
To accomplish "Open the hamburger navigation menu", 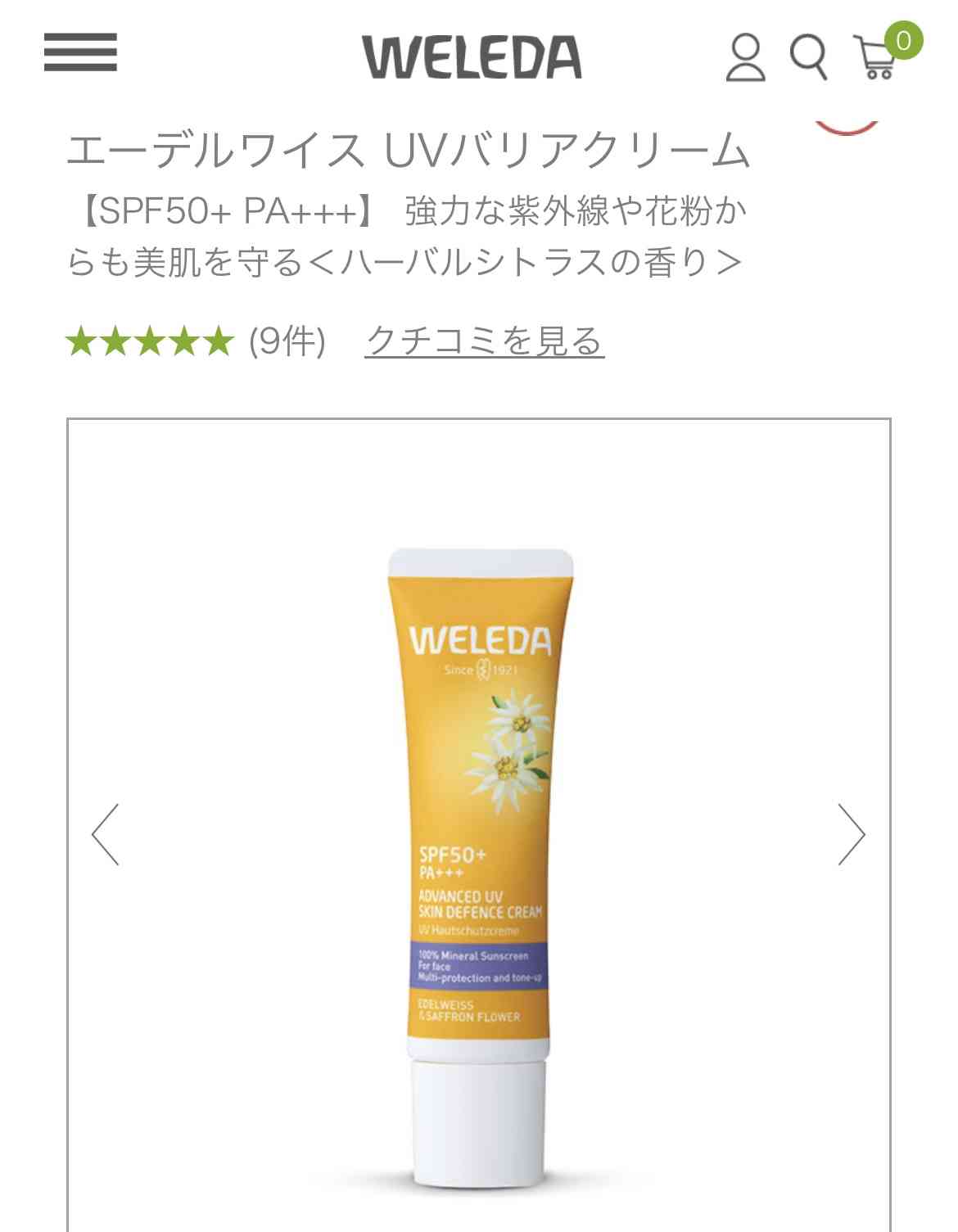I will point(80,52).
